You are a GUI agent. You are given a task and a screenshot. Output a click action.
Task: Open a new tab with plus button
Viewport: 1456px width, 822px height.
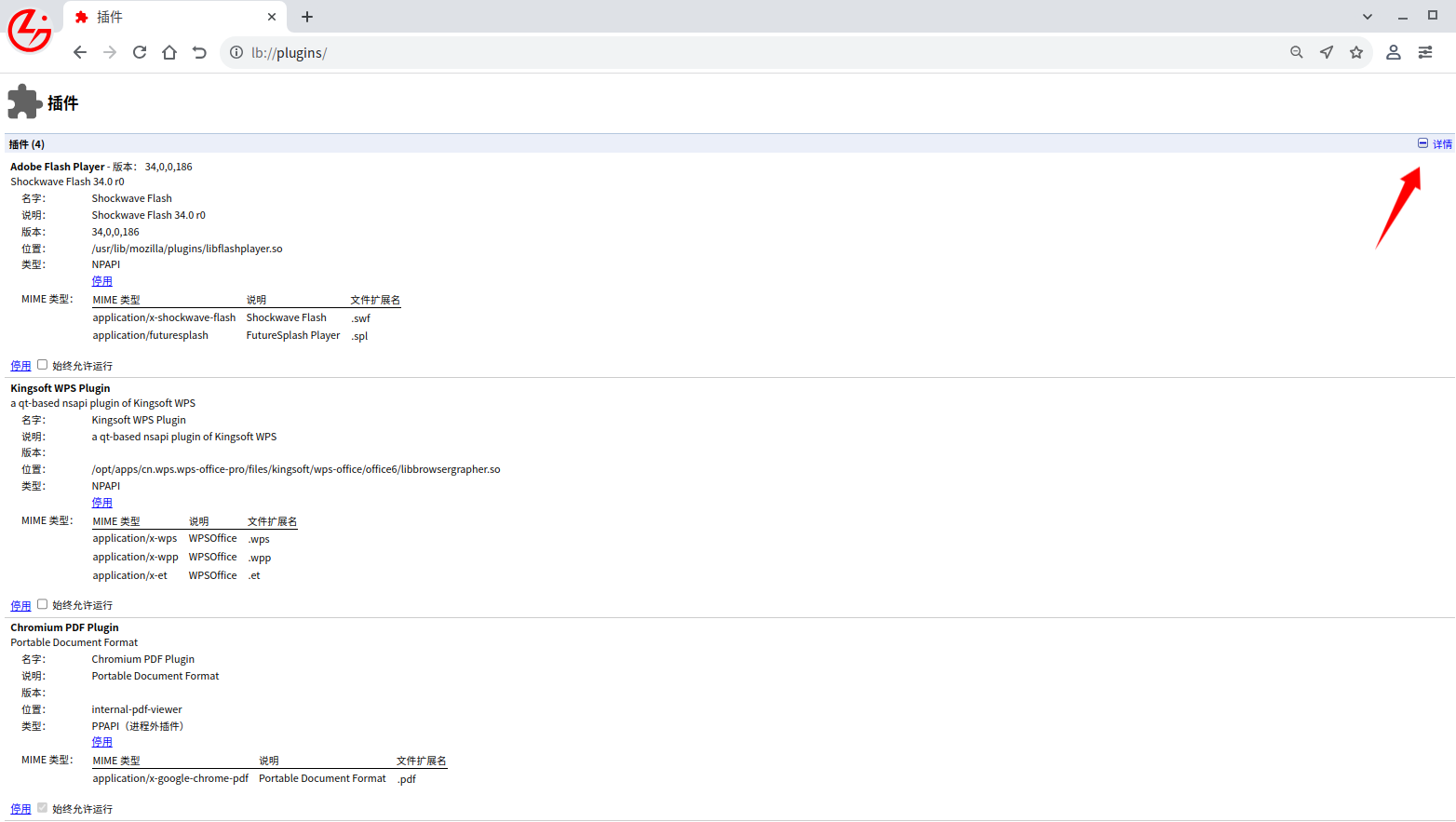pos(307,17)
